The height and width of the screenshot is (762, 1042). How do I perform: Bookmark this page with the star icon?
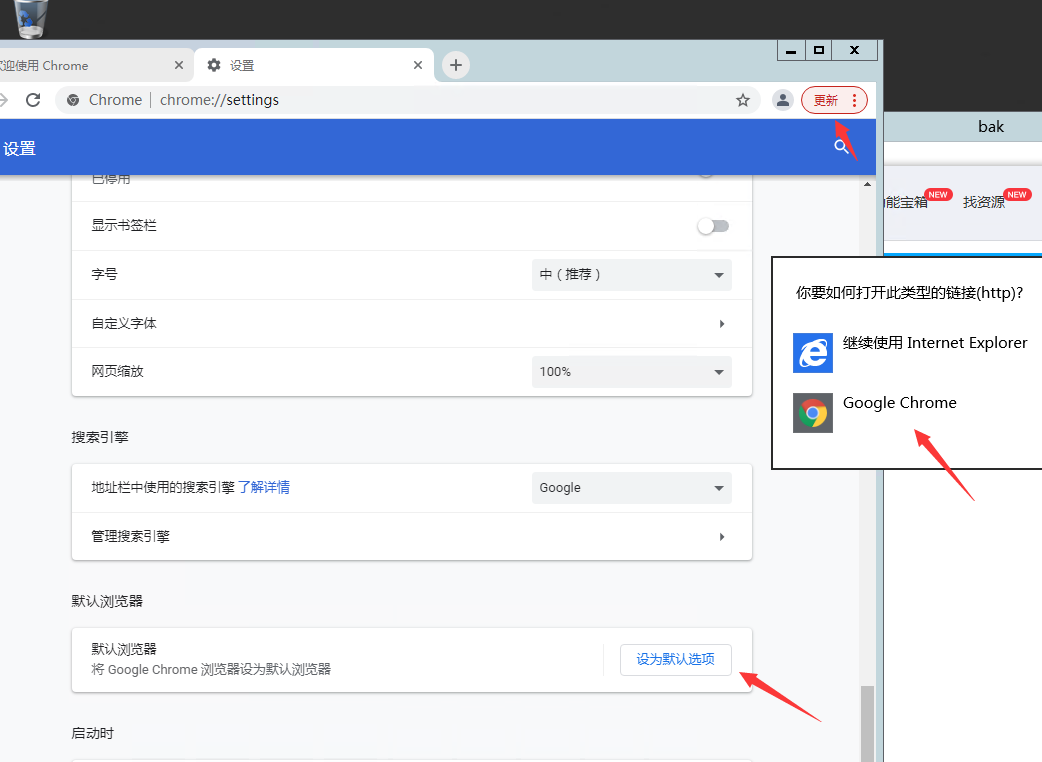point(743,100)
